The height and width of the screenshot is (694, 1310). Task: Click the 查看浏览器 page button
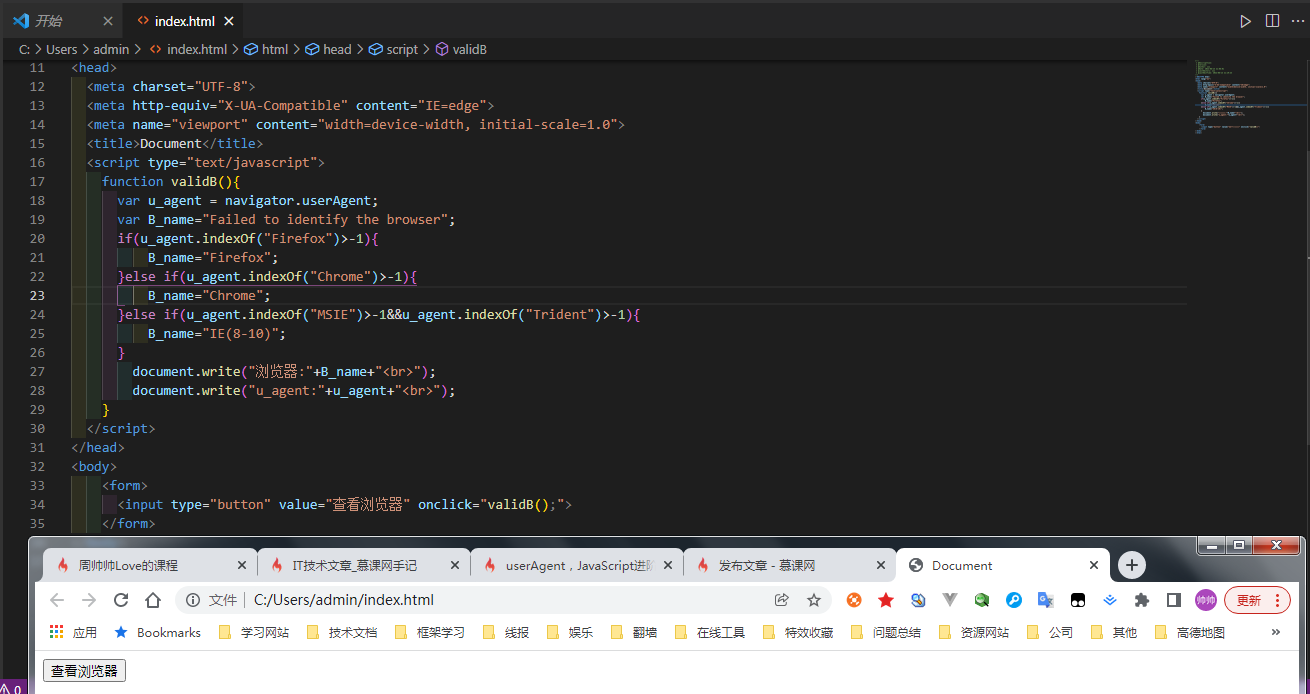pos(84,671)
